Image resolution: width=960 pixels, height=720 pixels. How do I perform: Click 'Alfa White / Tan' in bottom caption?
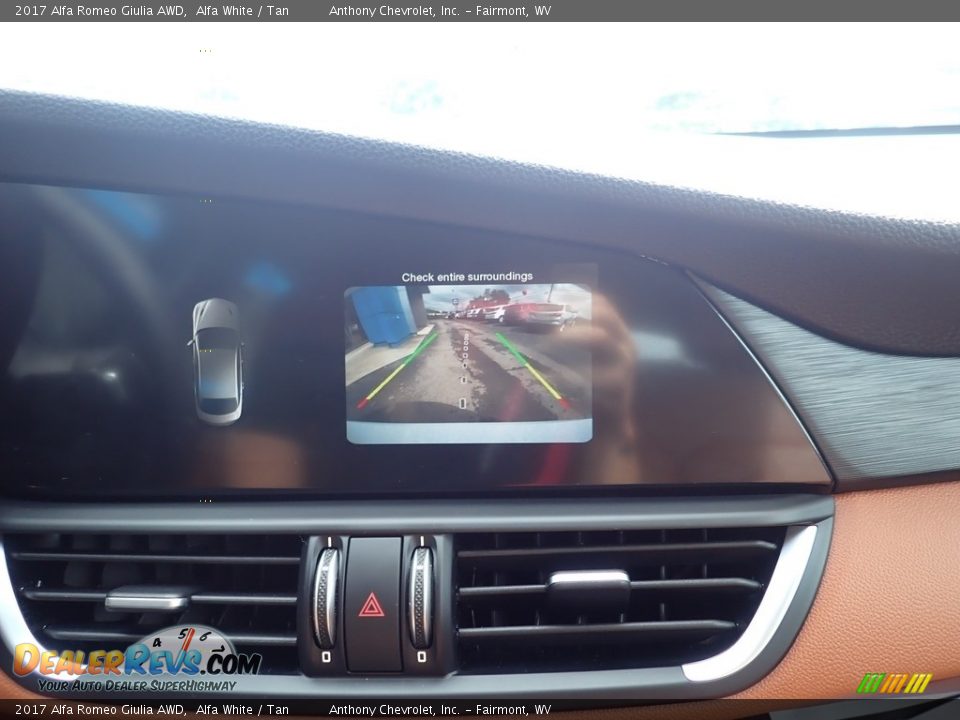pyautogui.click(x=242, y=710)
